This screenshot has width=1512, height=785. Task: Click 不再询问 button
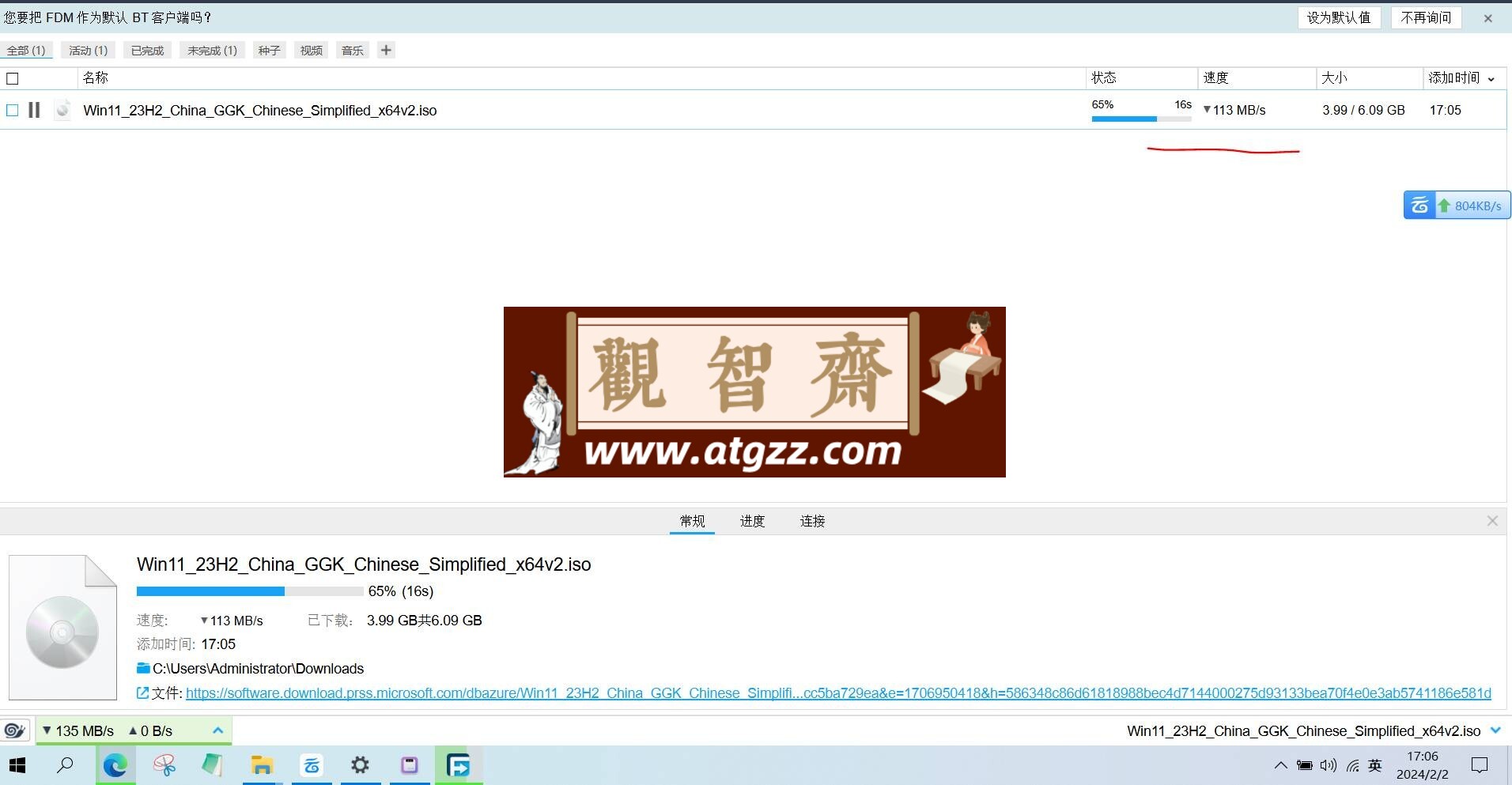[x=1426, y=17]
